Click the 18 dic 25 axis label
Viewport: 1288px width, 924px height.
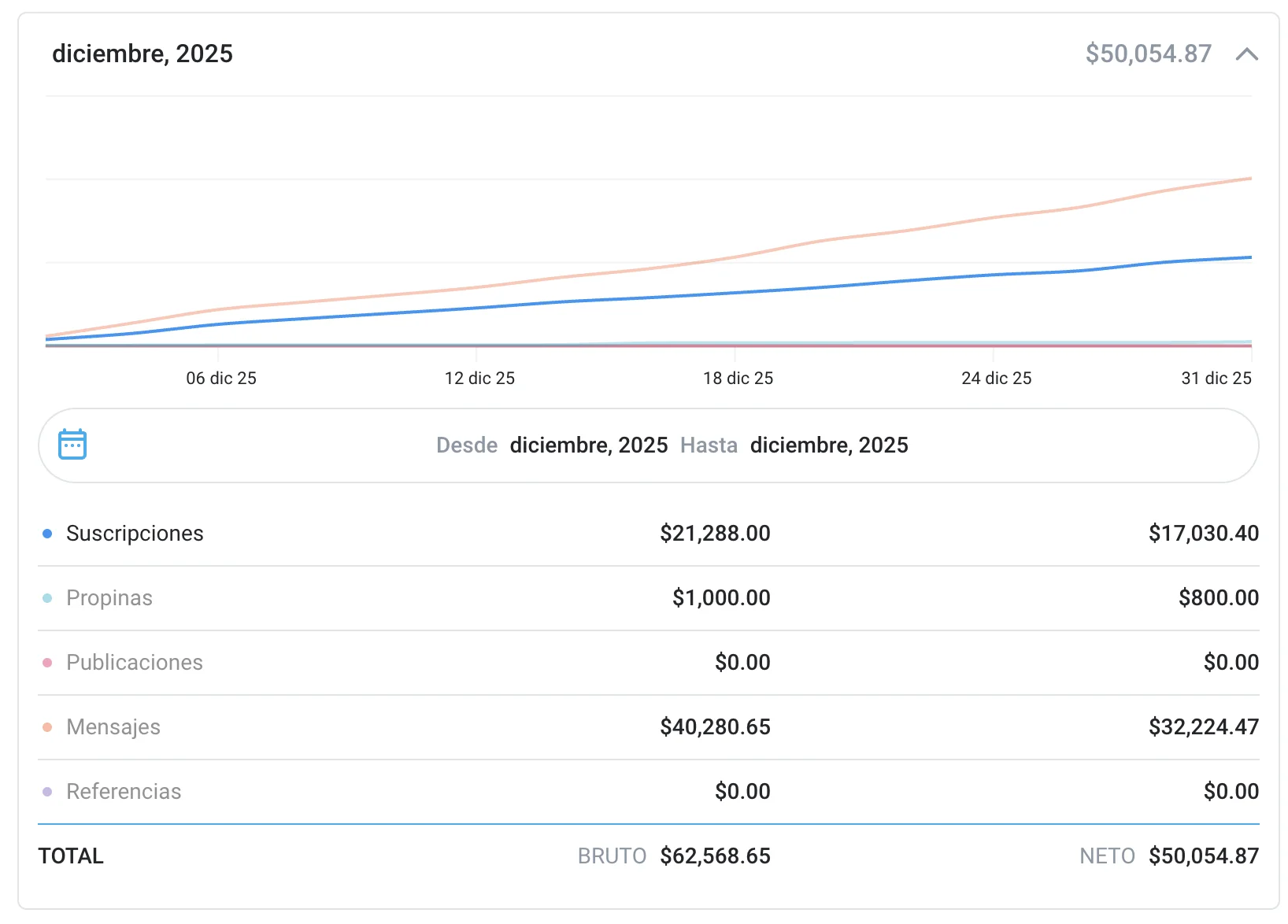[738, 379]
